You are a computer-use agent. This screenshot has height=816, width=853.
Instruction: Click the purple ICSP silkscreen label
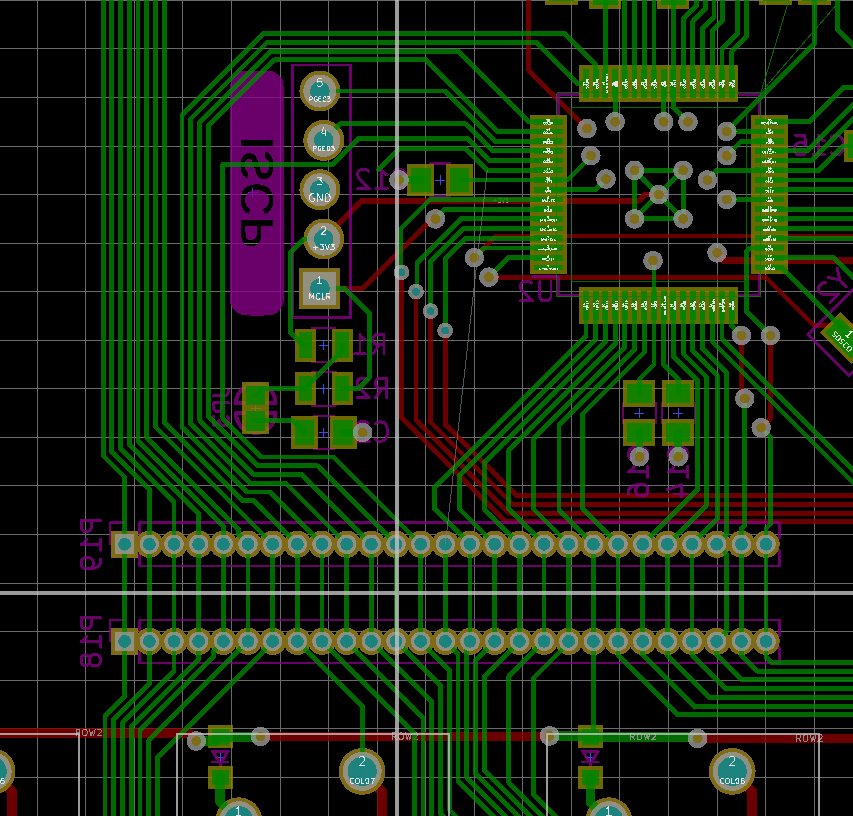coord(256,192)
